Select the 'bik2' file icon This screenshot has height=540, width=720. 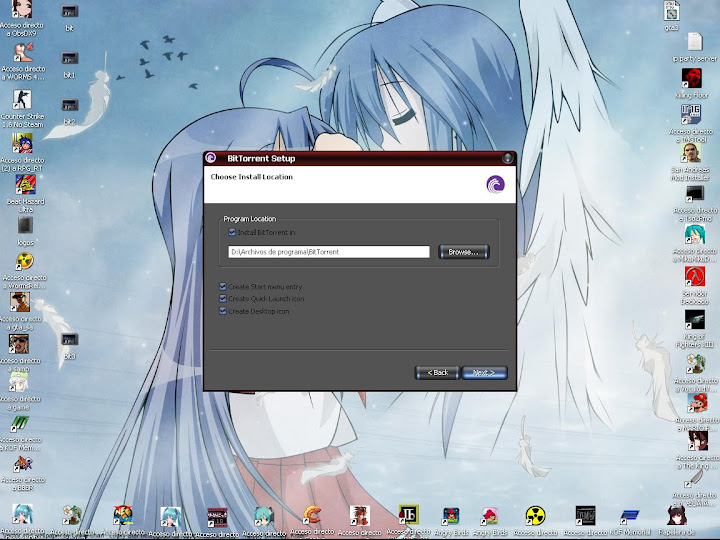(69, 105)
